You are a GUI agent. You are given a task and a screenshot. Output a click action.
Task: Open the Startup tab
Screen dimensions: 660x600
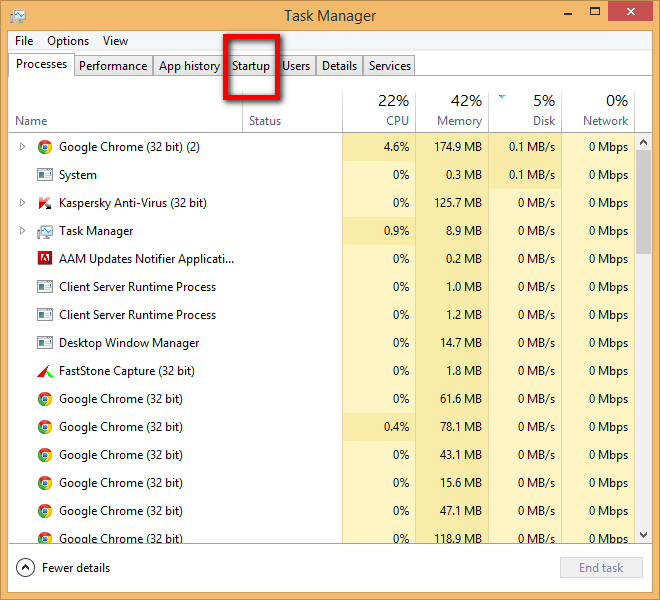[x=251, y=66]
